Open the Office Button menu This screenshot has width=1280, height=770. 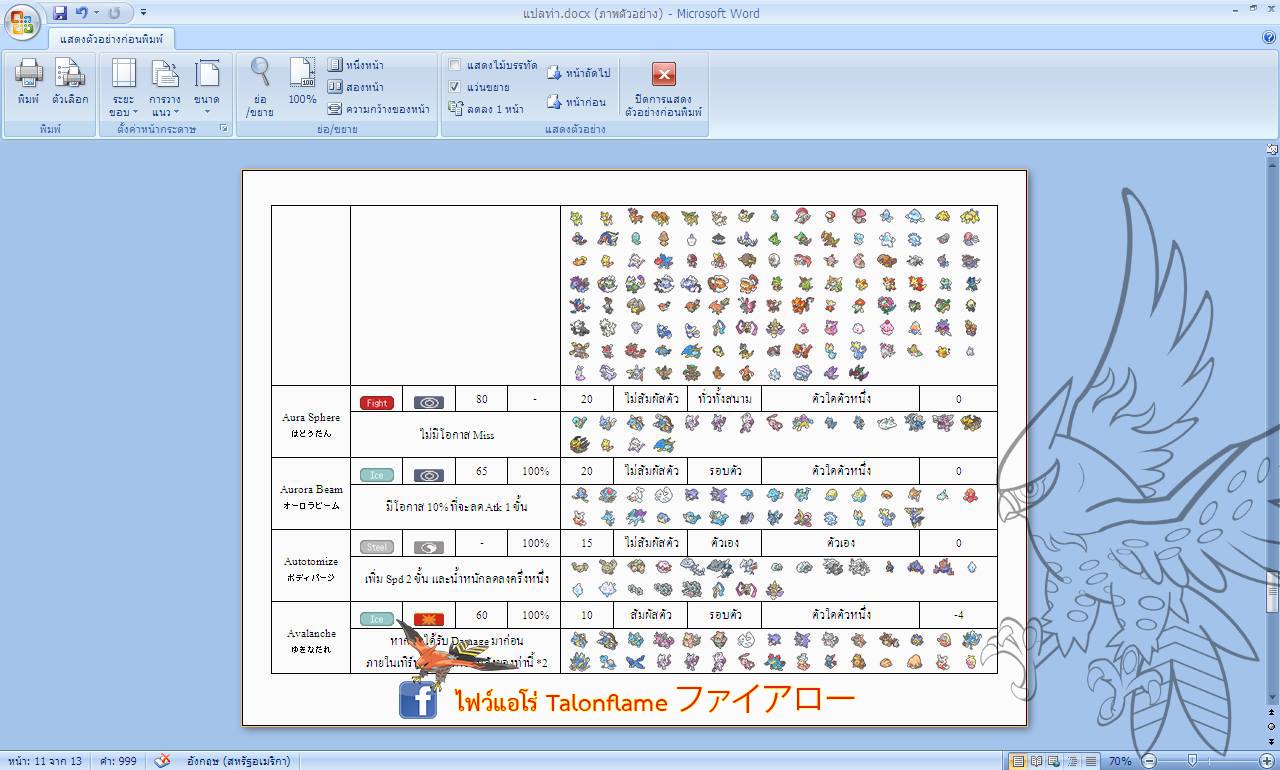pyautogui.click(x=22, y=21)
